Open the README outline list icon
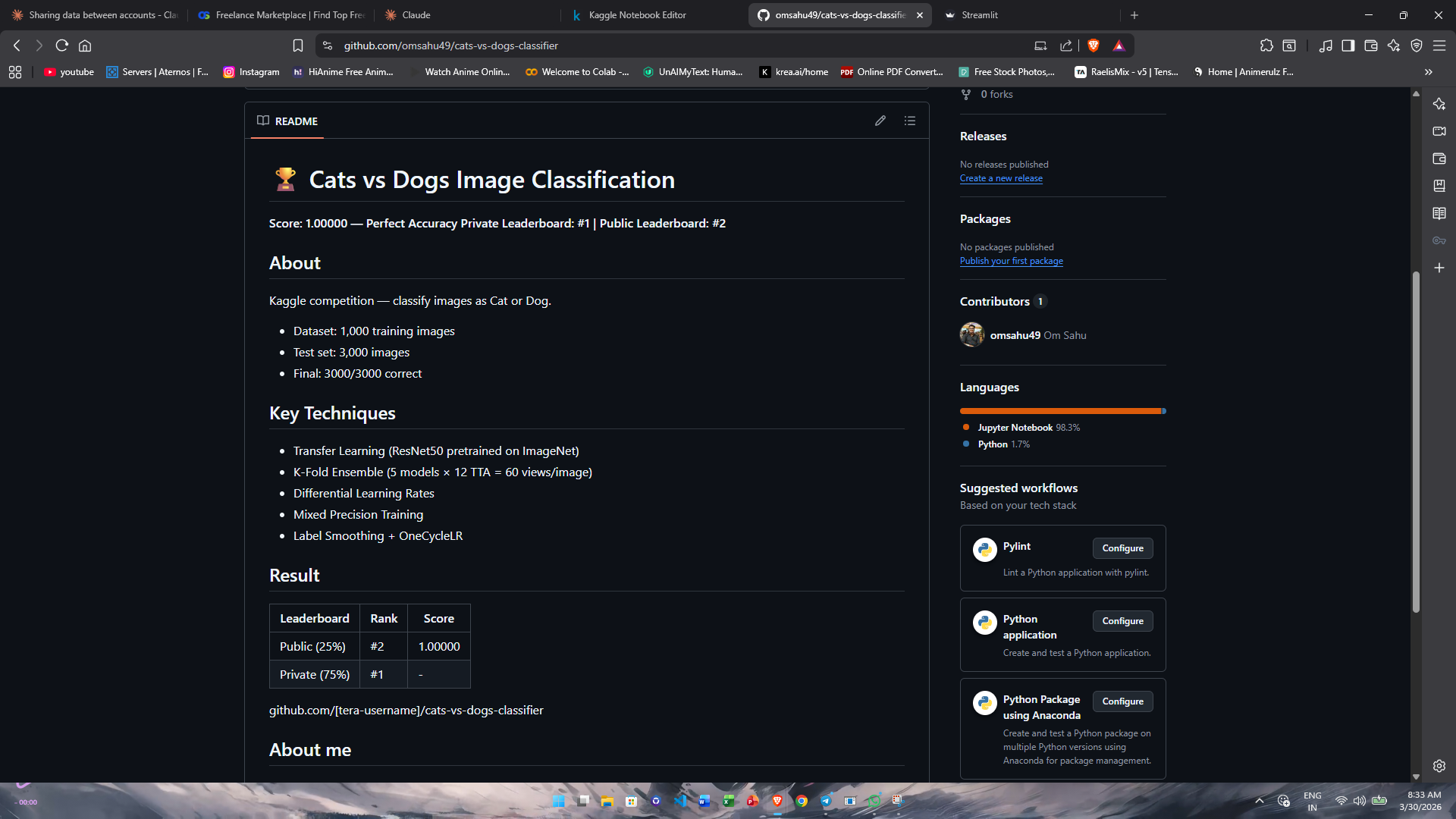This screenshot has height=819, width=1456. click(x=910, y=121)
